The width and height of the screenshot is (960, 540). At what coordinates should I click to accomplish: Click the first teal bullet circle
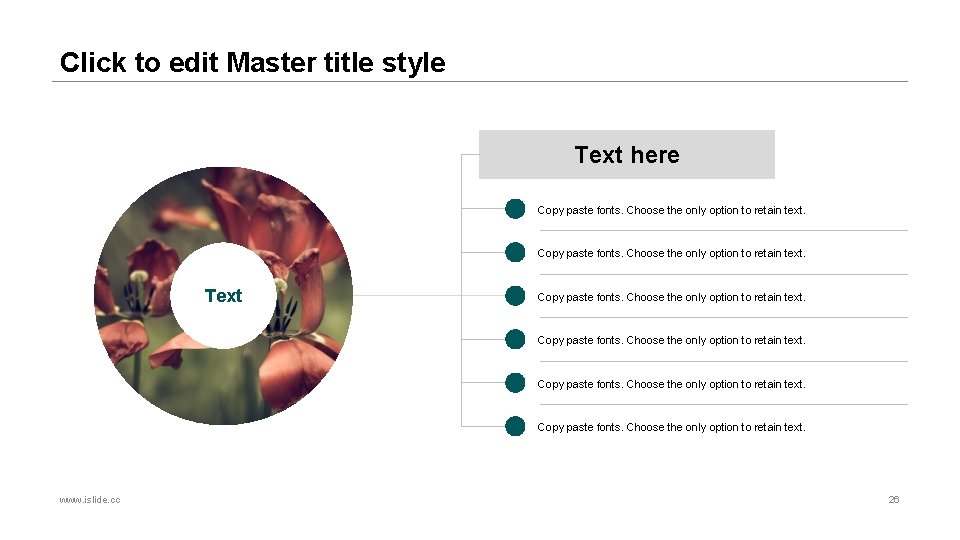515,209
